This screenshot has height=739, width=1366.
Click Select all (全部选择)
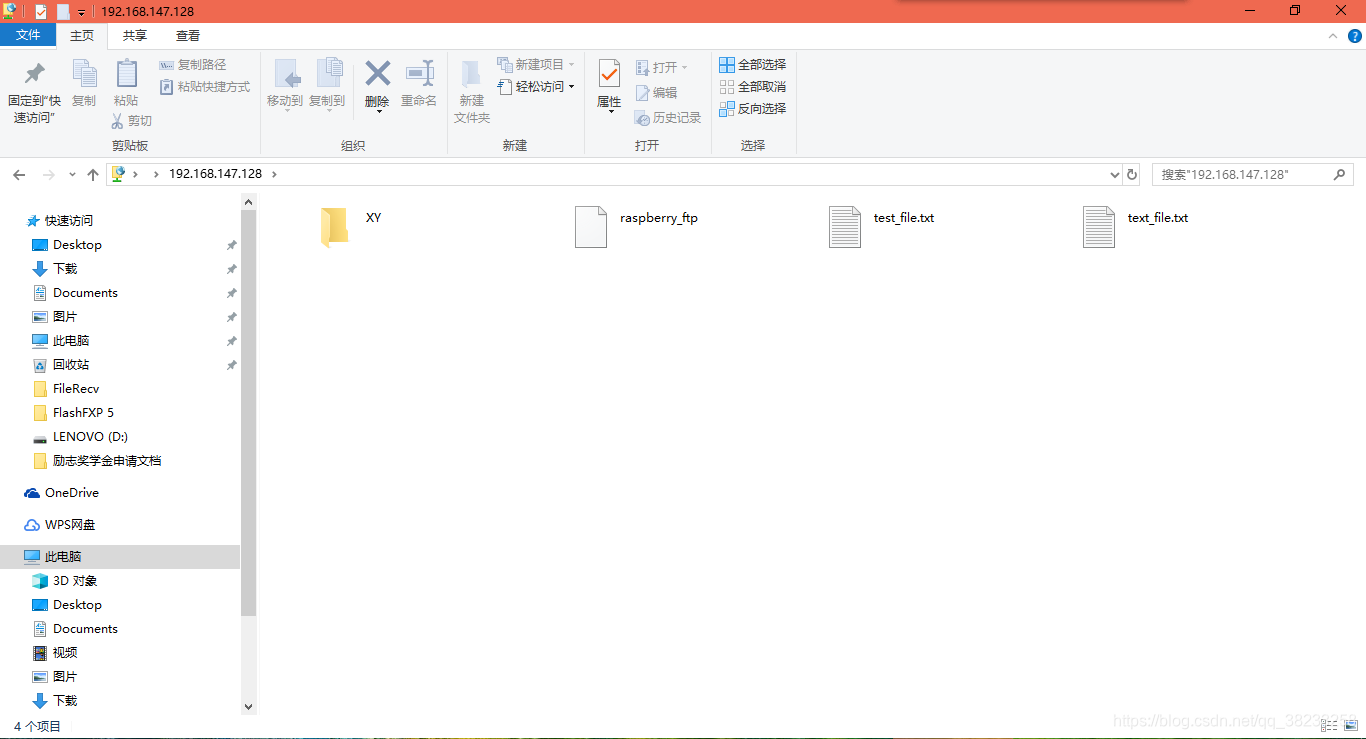(753, 65)
